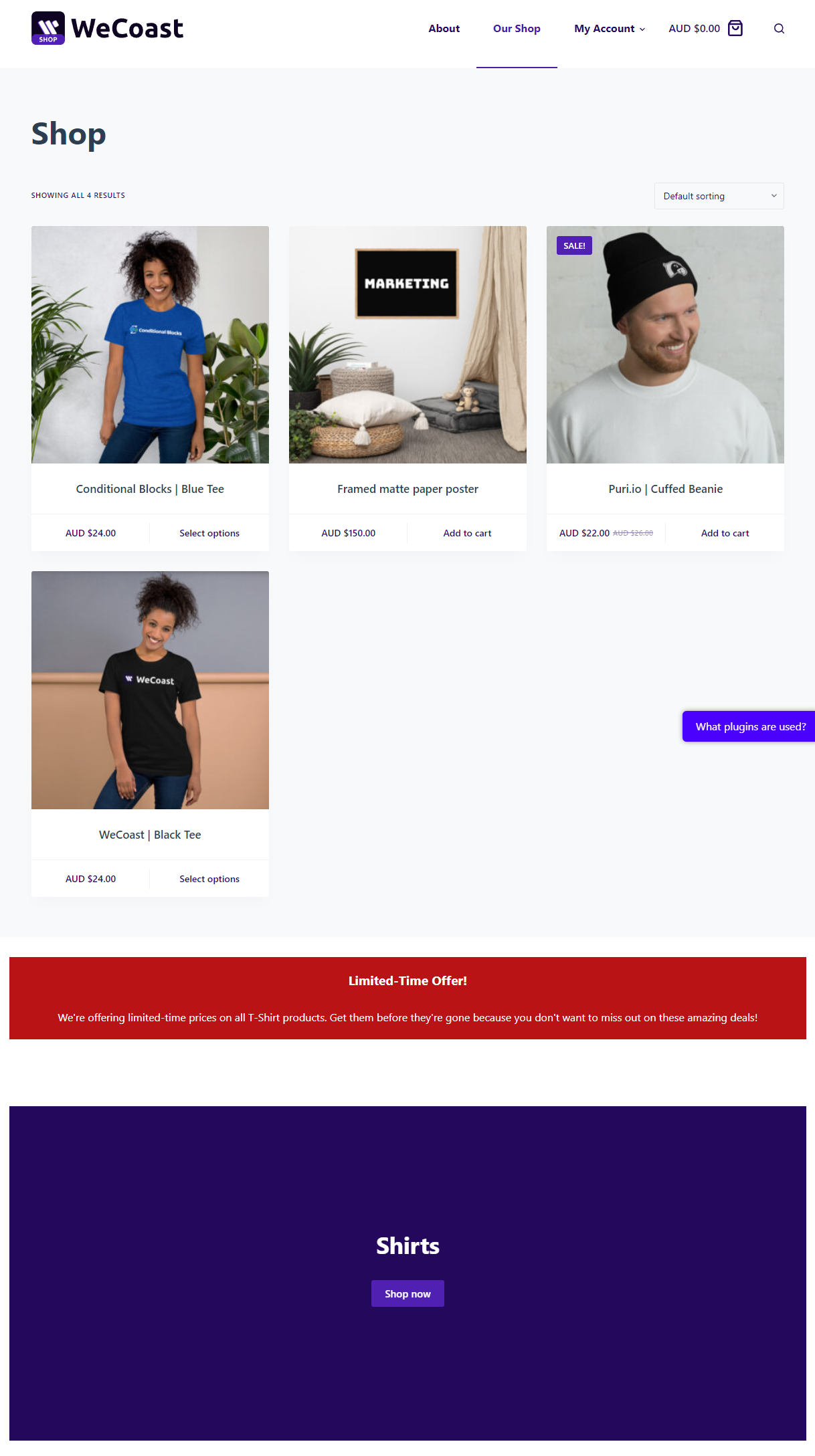Click the WeCoast | Black Tee title

150,835
